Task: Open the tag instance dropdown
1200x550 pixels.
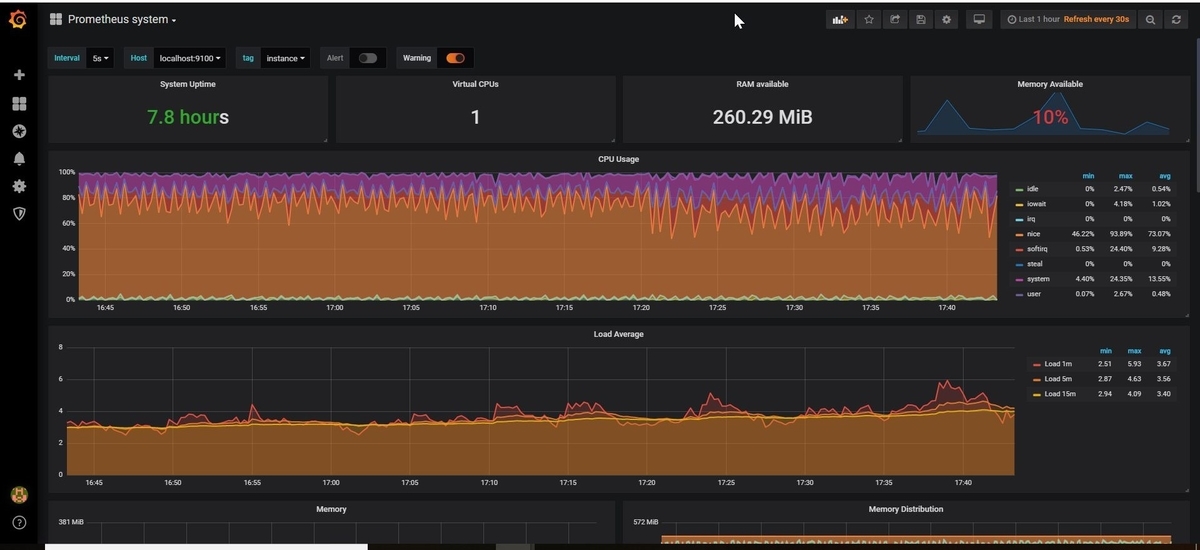Action: [285, 58]
